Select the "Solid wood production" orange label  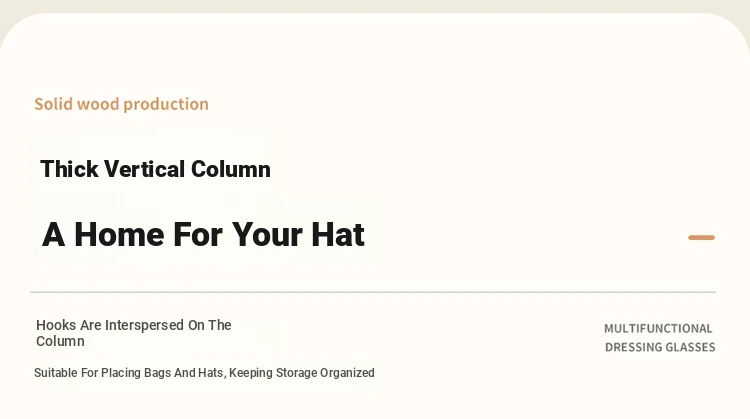tap(121, 104)
